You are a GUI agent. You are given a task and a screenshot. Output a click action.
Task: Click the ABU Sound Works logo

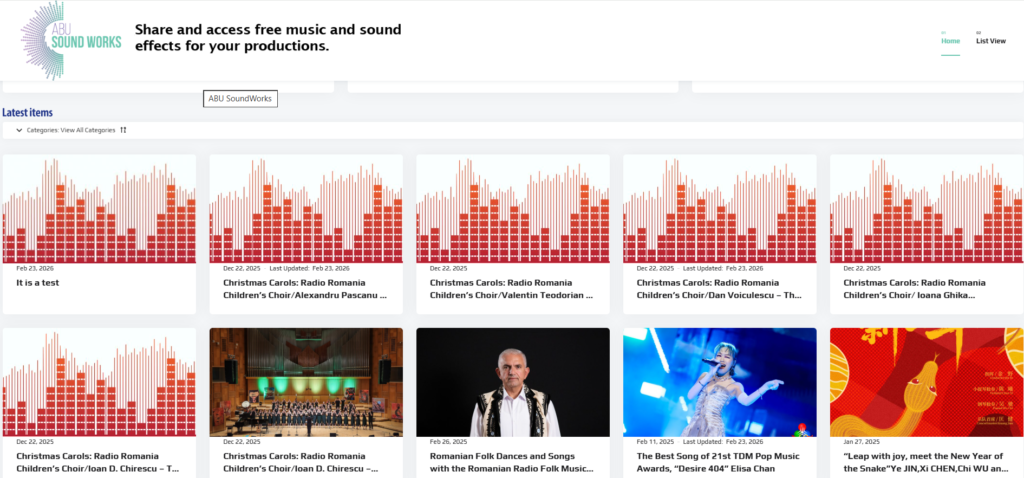71,40
